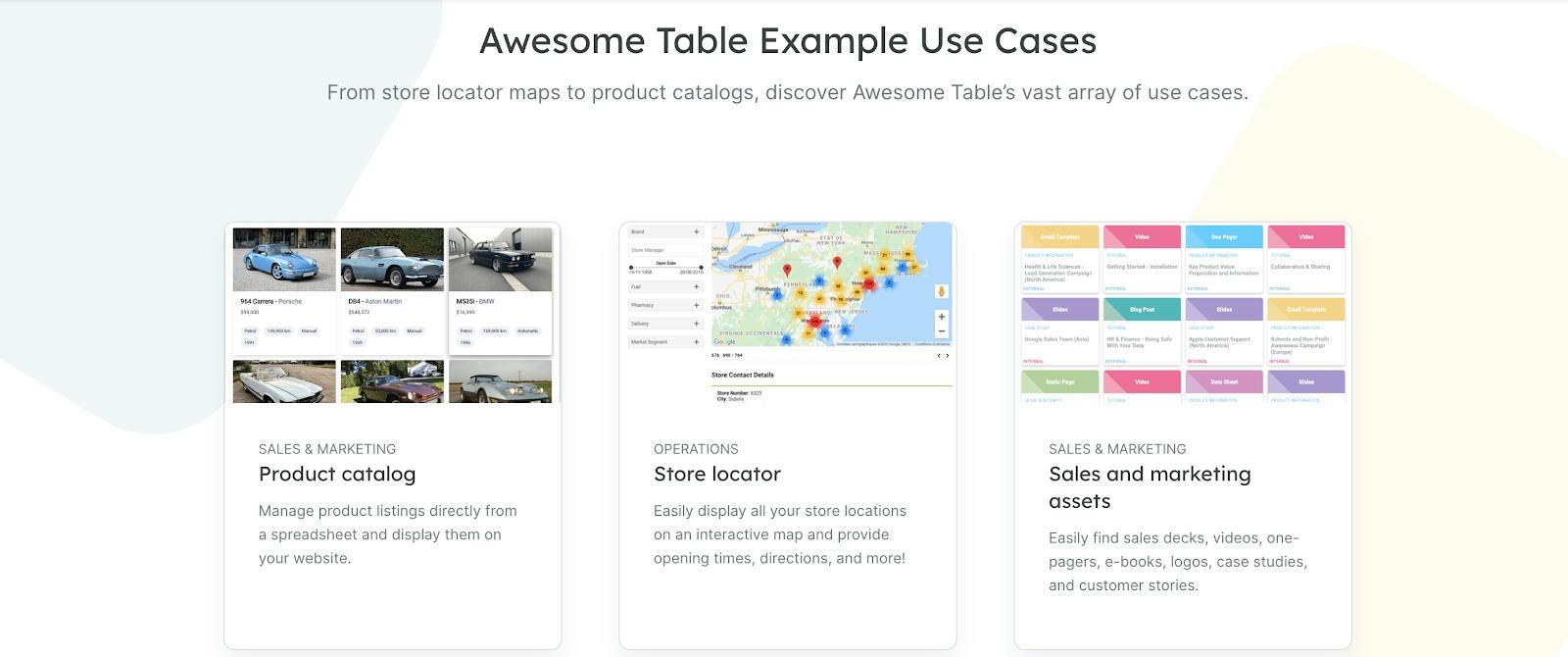
Task: Select the teal Blog Post card header
Action: tap(1142, 309)
